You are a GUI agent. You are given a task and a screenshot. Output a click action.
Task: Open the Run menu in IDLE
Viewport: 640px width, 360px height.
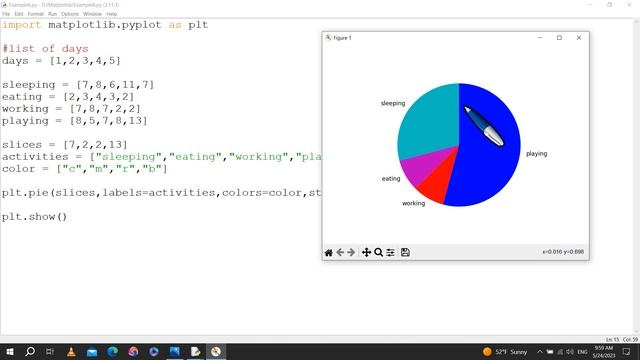(x=52, y=14)
